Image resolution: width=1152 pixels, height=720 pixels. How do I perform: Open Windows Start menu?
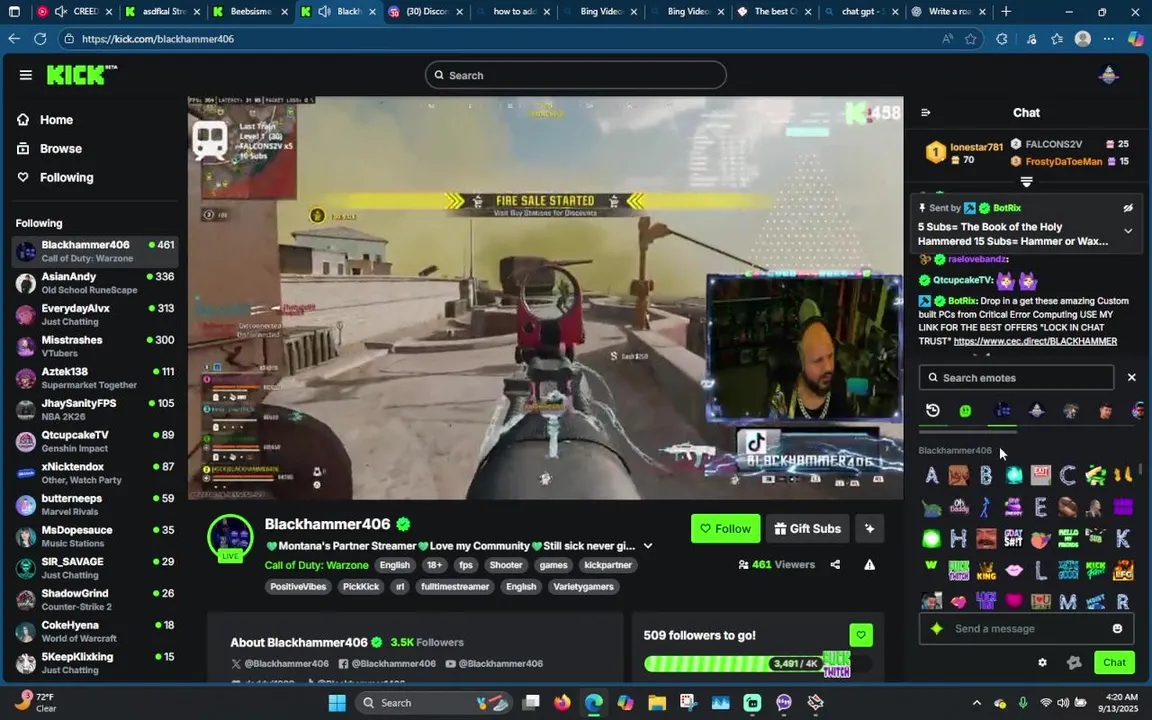tap(336, 702)
